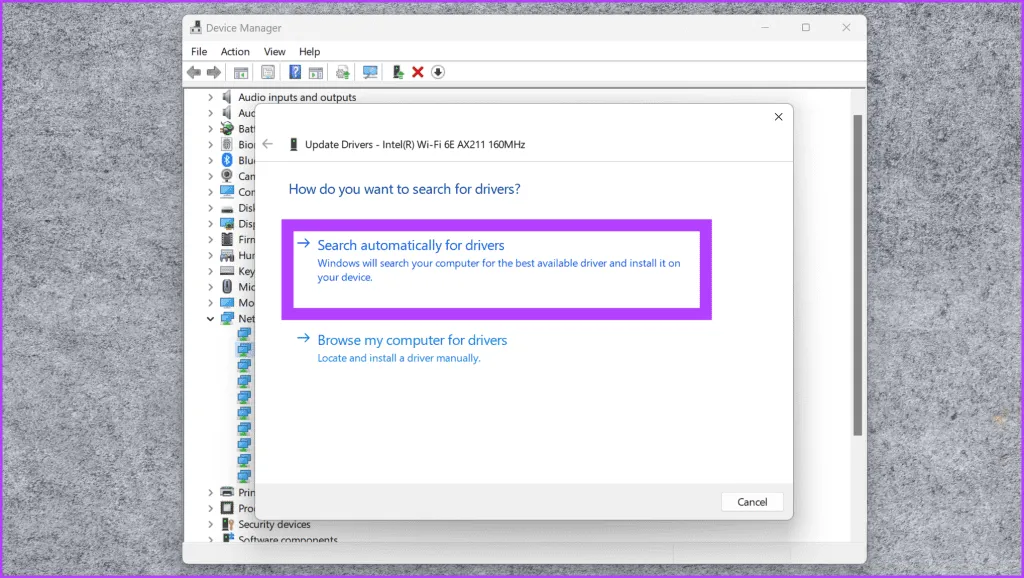Choose Search automatically for drivers
1024x578 pixels.
pyautogui.click(x=411, y=245)
